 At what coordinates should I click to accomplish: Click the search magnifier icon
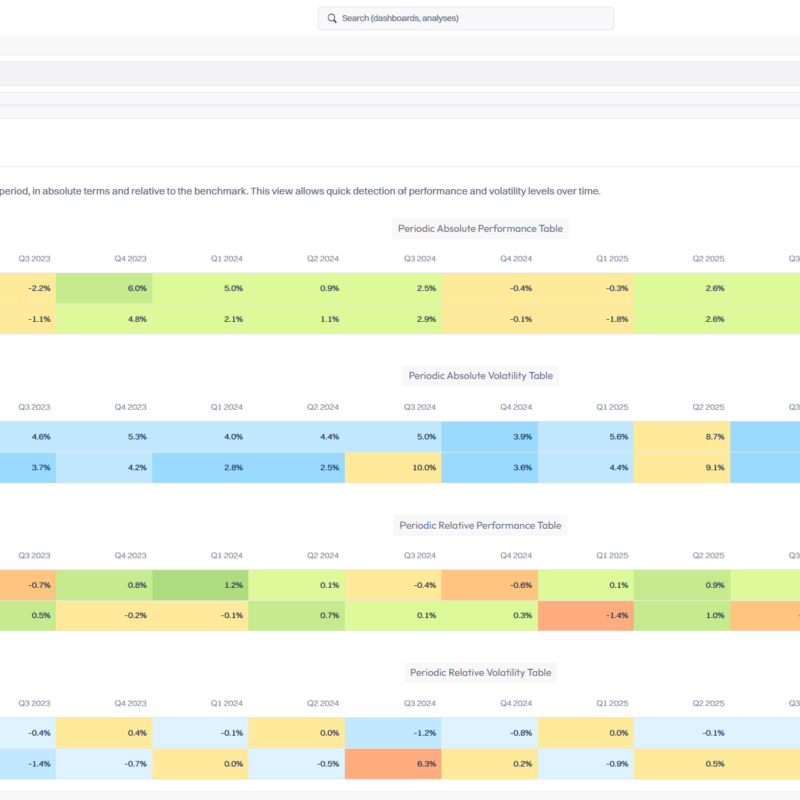332,18
